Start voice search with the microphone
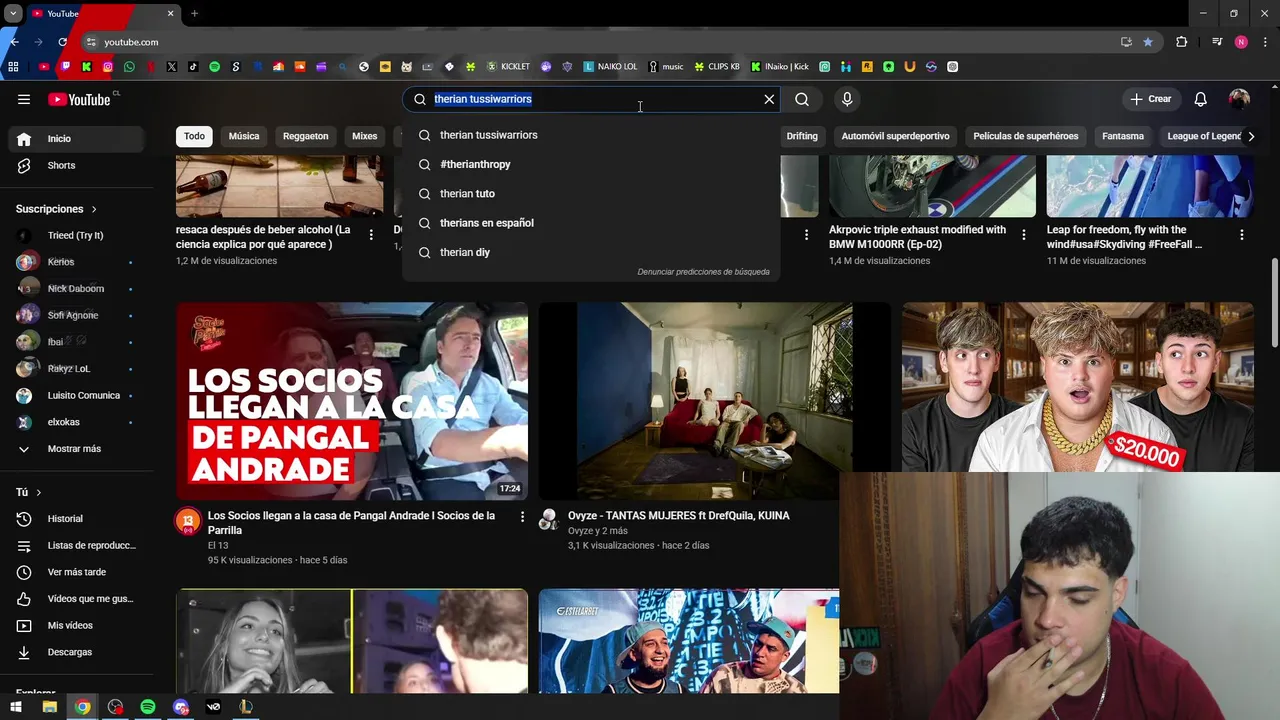1280x720 pixels. tap(847, 99)
